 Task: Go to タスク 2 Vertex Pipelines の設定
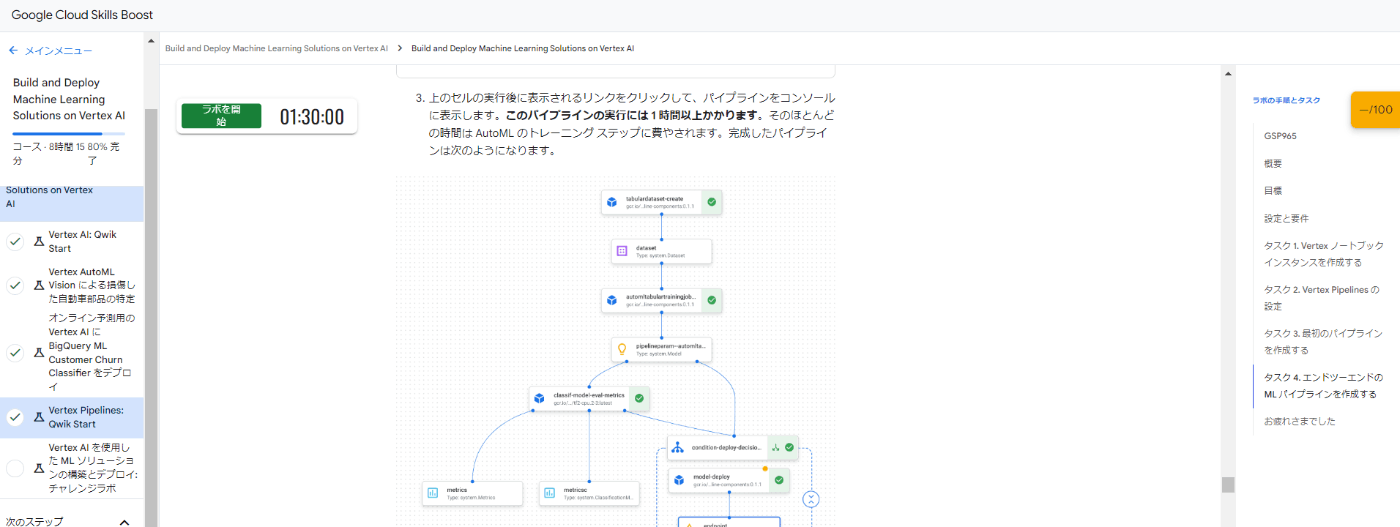(x=1321, y=297)
